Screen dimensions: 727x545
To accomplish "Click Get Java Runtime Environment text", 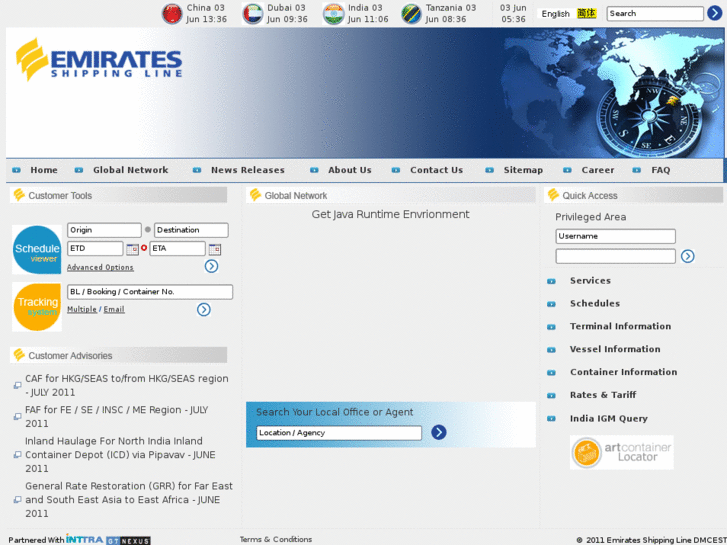I will (x=390, y=214).
